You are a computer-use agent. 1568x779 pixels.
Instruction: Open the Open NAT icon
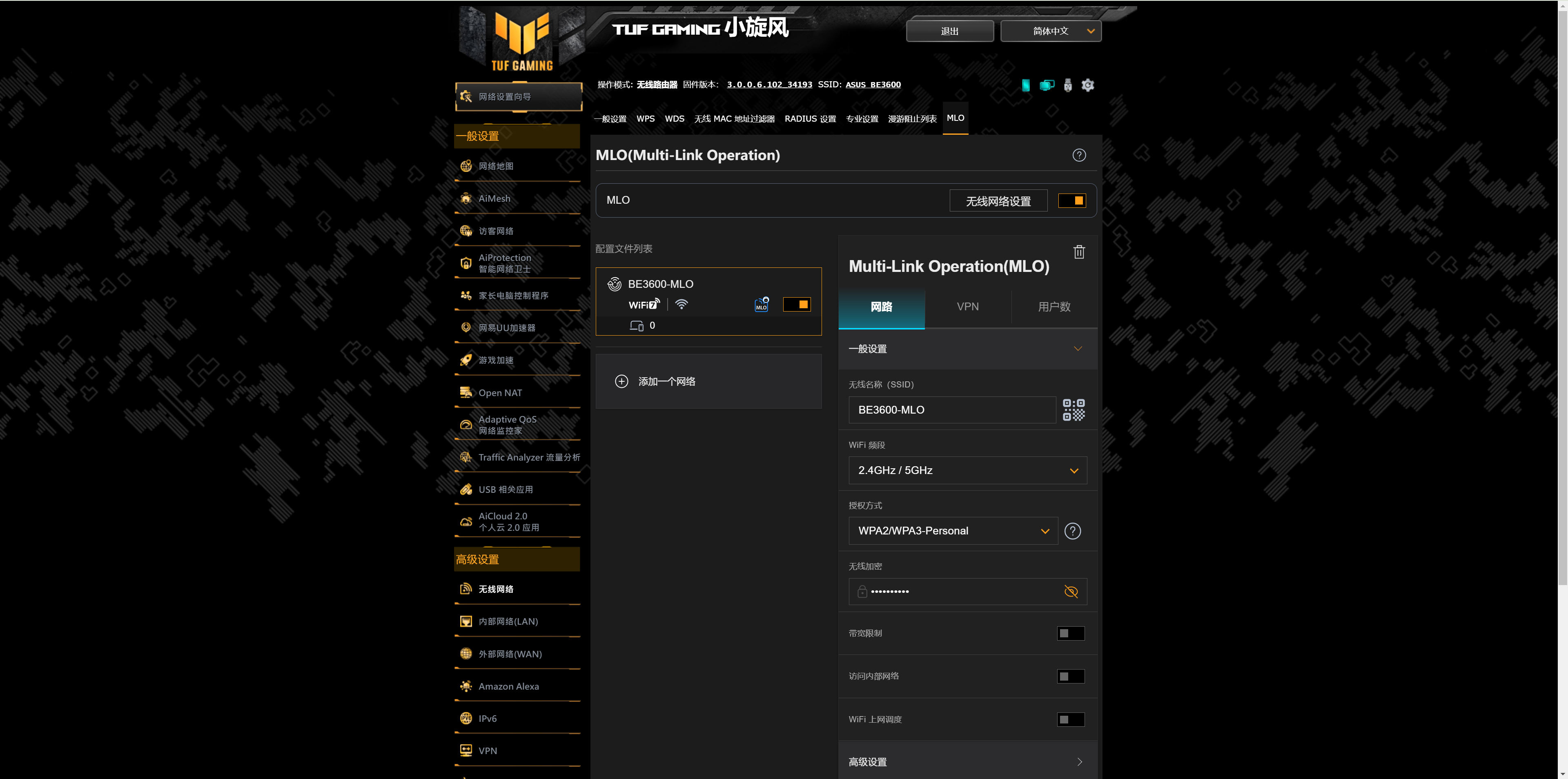pos(465,392)
